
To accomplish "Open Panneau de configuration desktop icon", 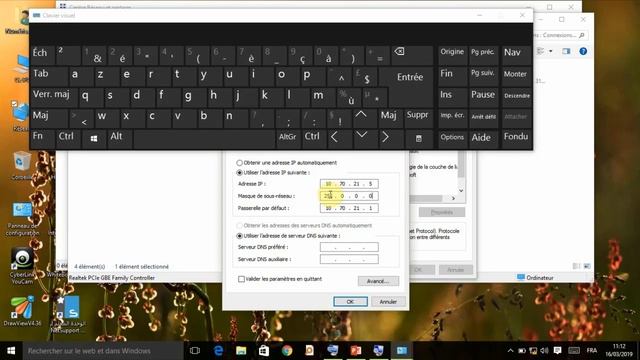I will [22, 219].
